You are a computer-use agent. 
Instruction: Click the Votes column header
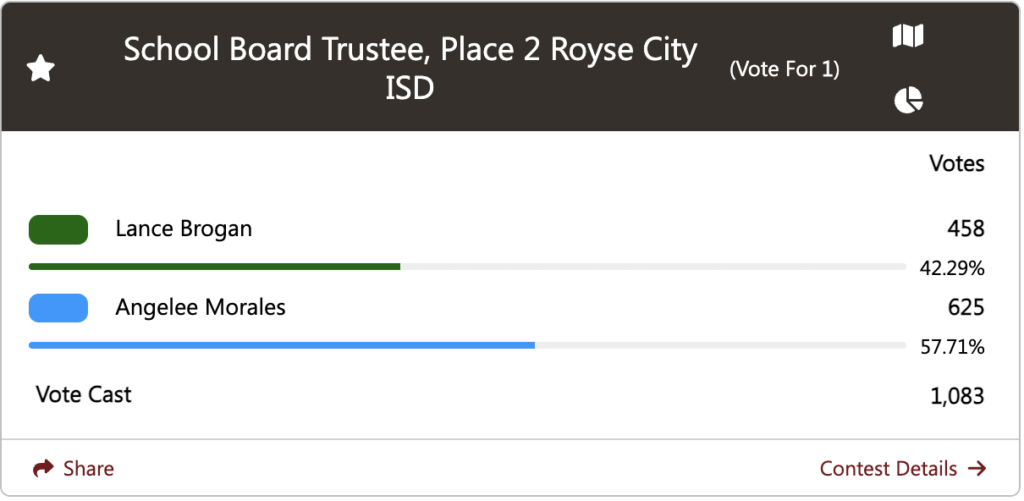point(957,163)
